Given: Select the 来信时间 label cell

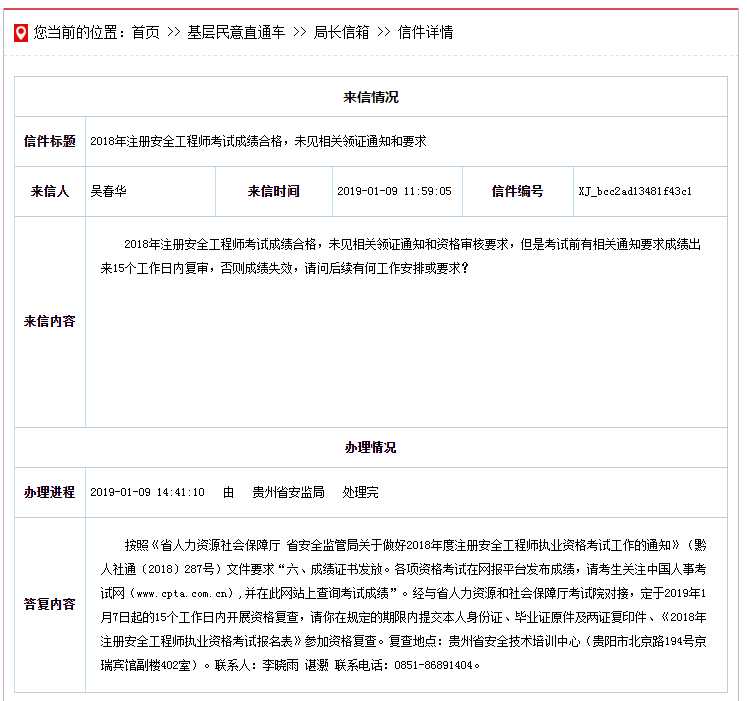Looking at the screenshot, I should point(274,191).
